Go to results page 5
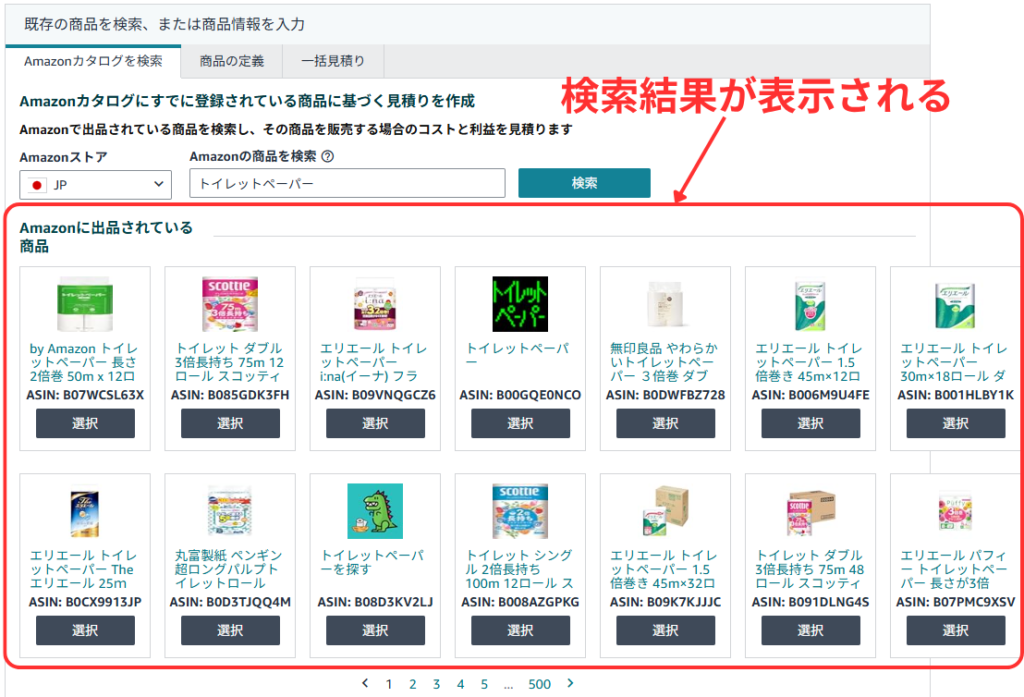 pos(484,684)
